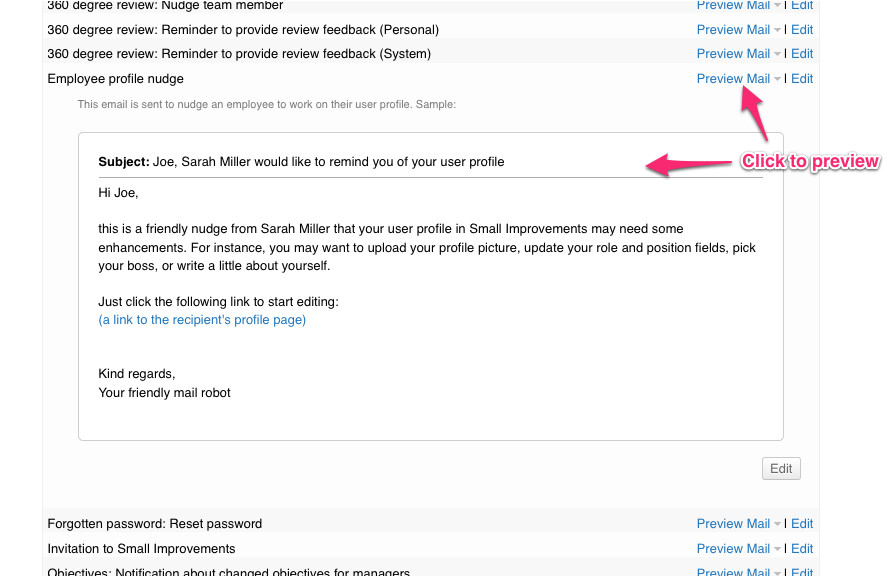Open the recipient's profile page link

(202, 320)
